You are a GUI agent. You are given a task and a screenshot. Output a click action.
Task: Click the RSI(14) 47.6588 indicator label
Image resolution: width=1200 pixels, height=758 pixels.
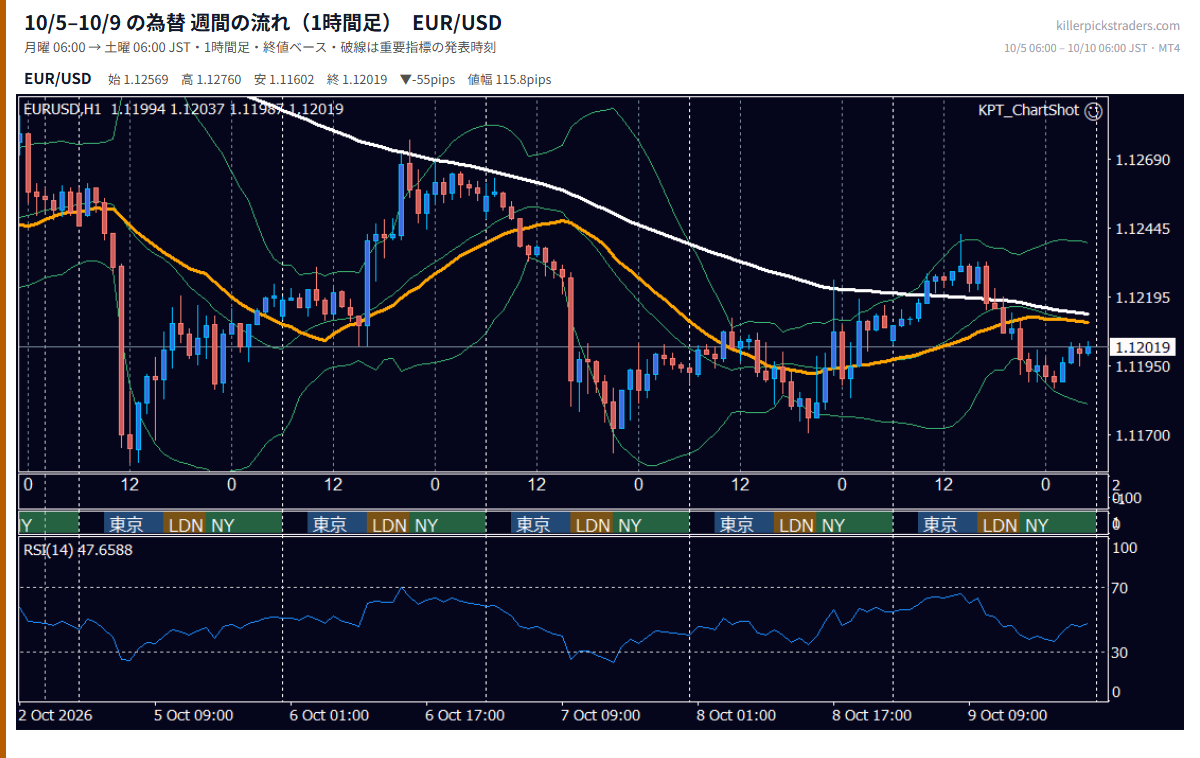(x=78, y=549)
